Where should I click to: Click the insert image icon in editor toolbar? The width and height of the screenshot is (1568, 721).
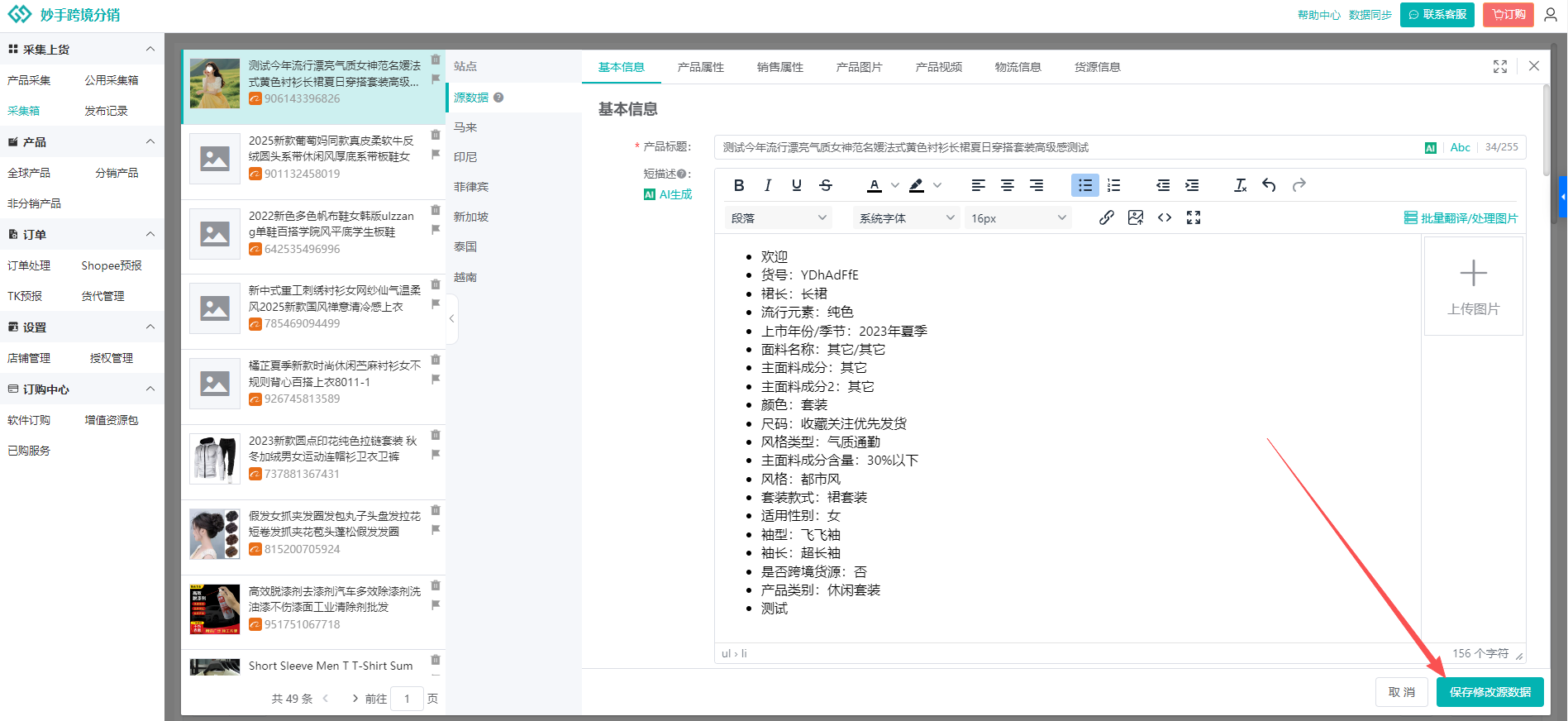[1135, 217]
